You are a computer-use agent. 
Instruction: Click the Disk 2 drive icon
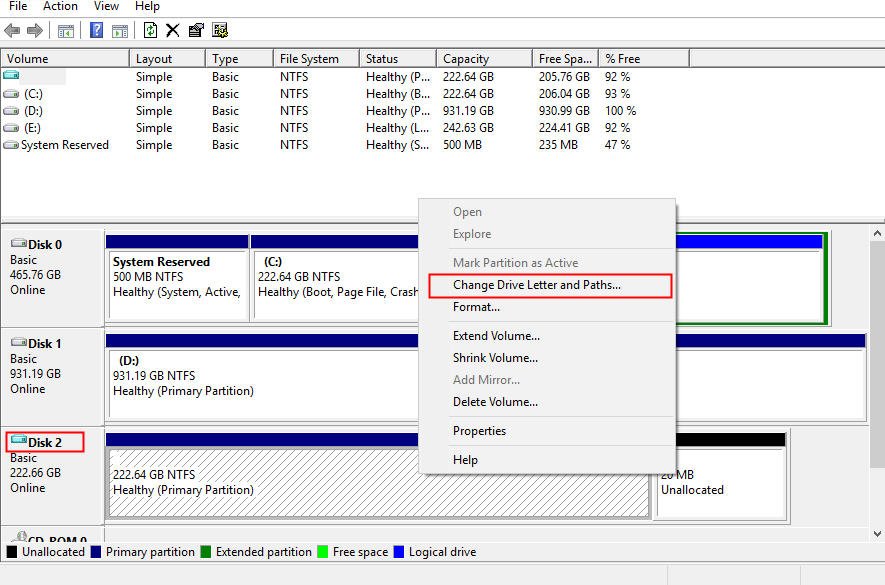coord(19,440)
